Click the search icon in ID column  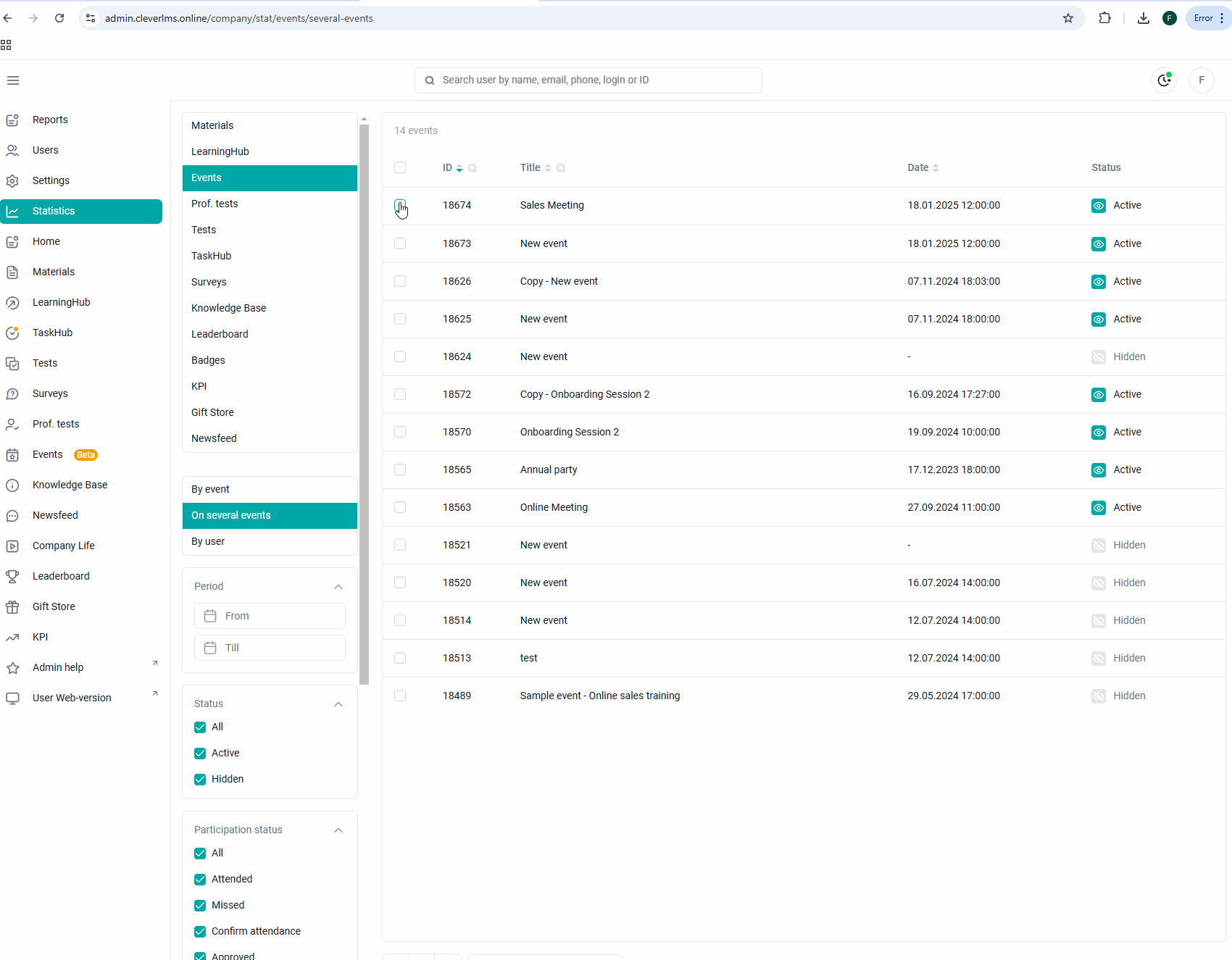(x=473, y=168)
